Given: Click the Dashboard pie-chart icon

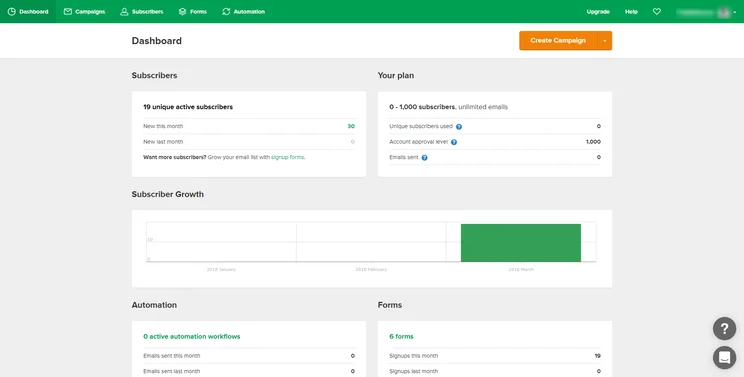Looking at the screenshot, I should point(12,11).
